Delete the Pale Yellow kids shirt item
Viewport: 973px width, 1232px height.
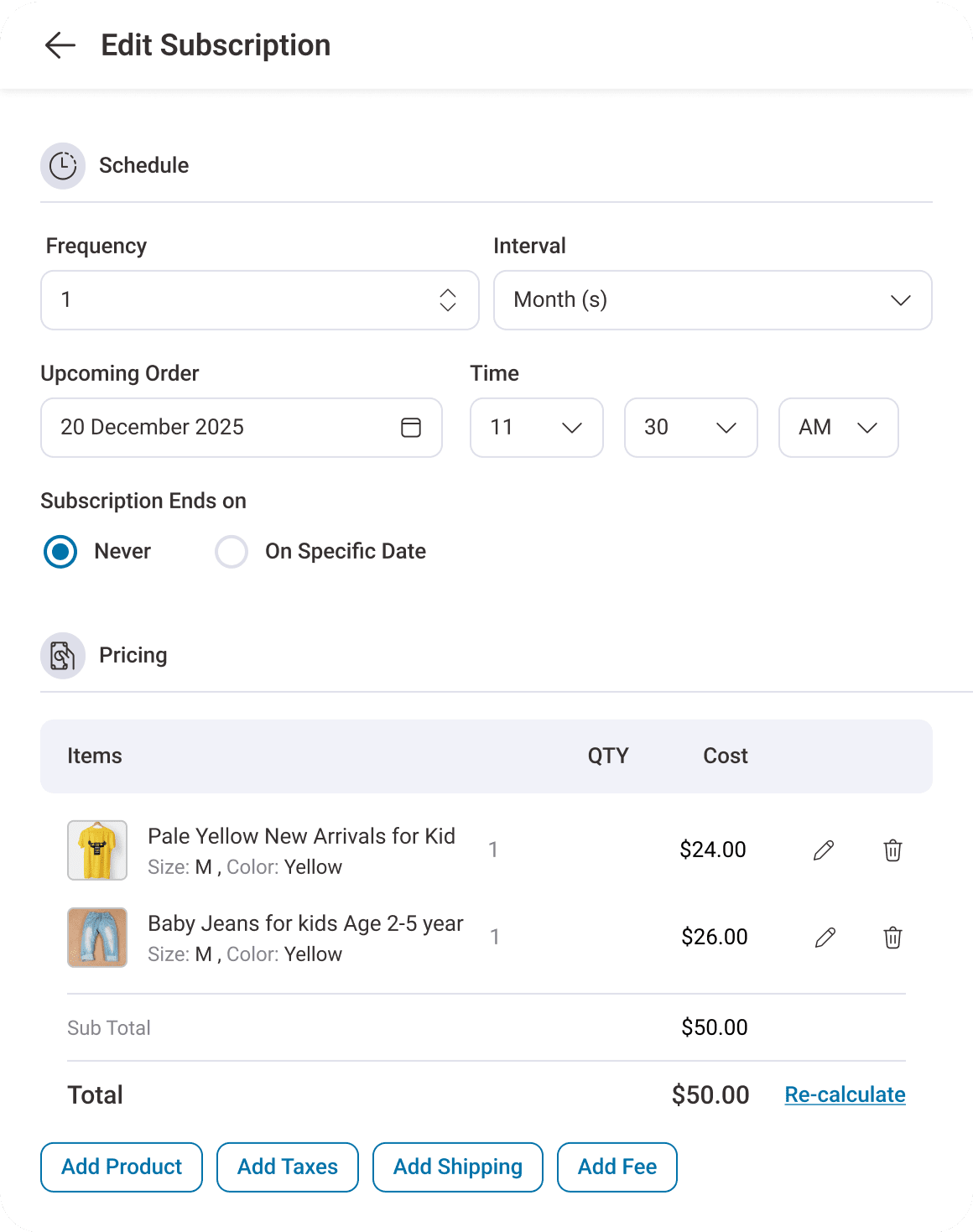tap(892, 850)
